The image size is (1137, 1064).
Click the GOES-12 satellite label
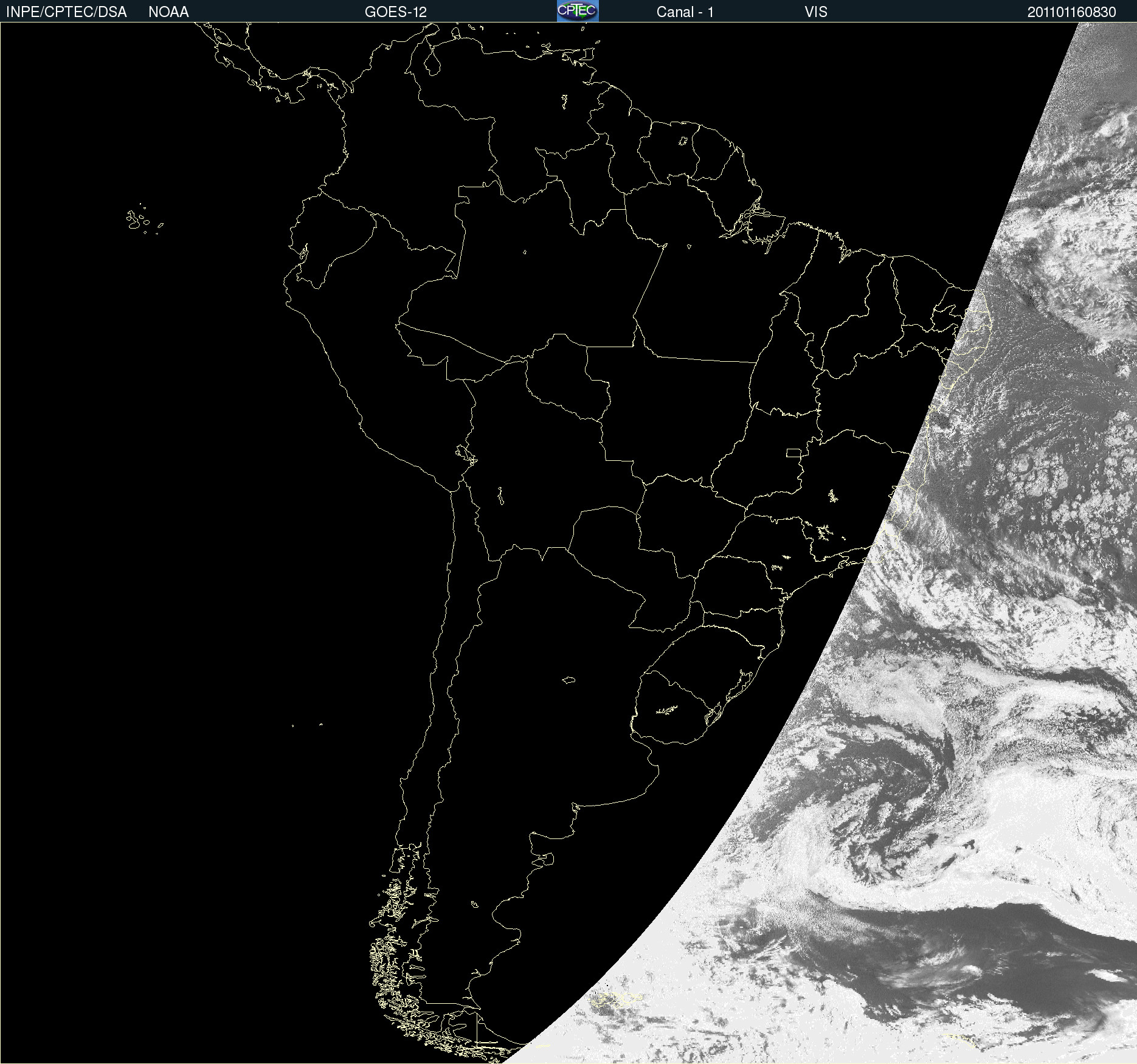point(396,12)
